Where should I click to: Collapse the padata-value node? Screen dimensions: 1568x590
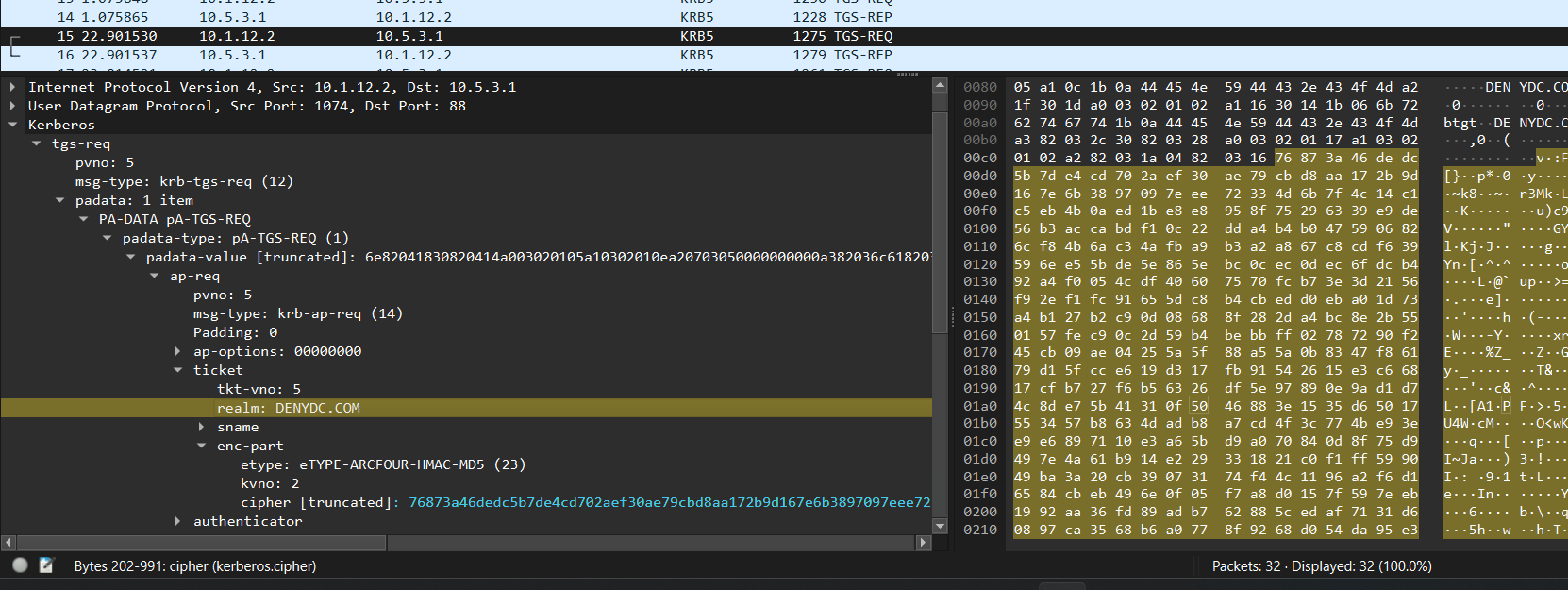[x=130, y=257]
